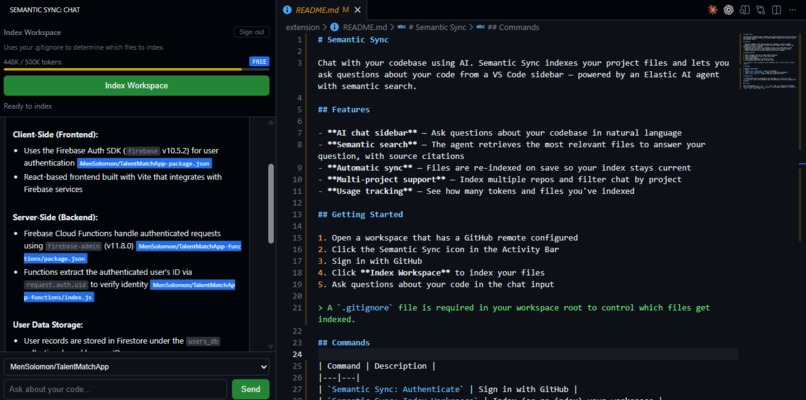Click 'Uses your .gitignore to determine' description
This screenshot has width=806, height=400.
coord(84,47)
